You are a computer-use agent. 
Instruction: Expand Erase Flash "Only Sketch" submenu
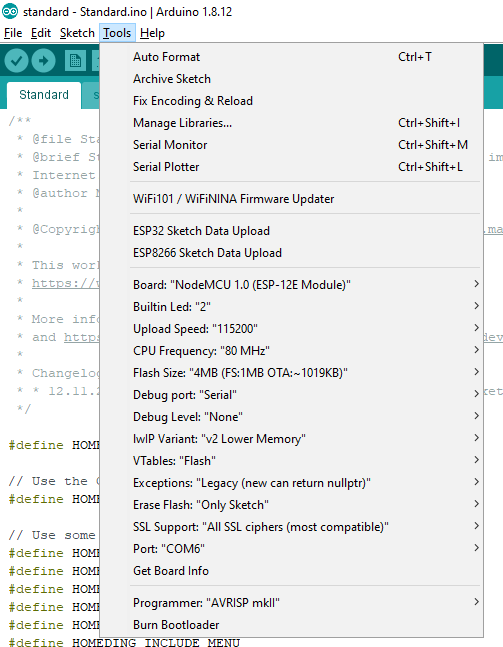(291, 505)
